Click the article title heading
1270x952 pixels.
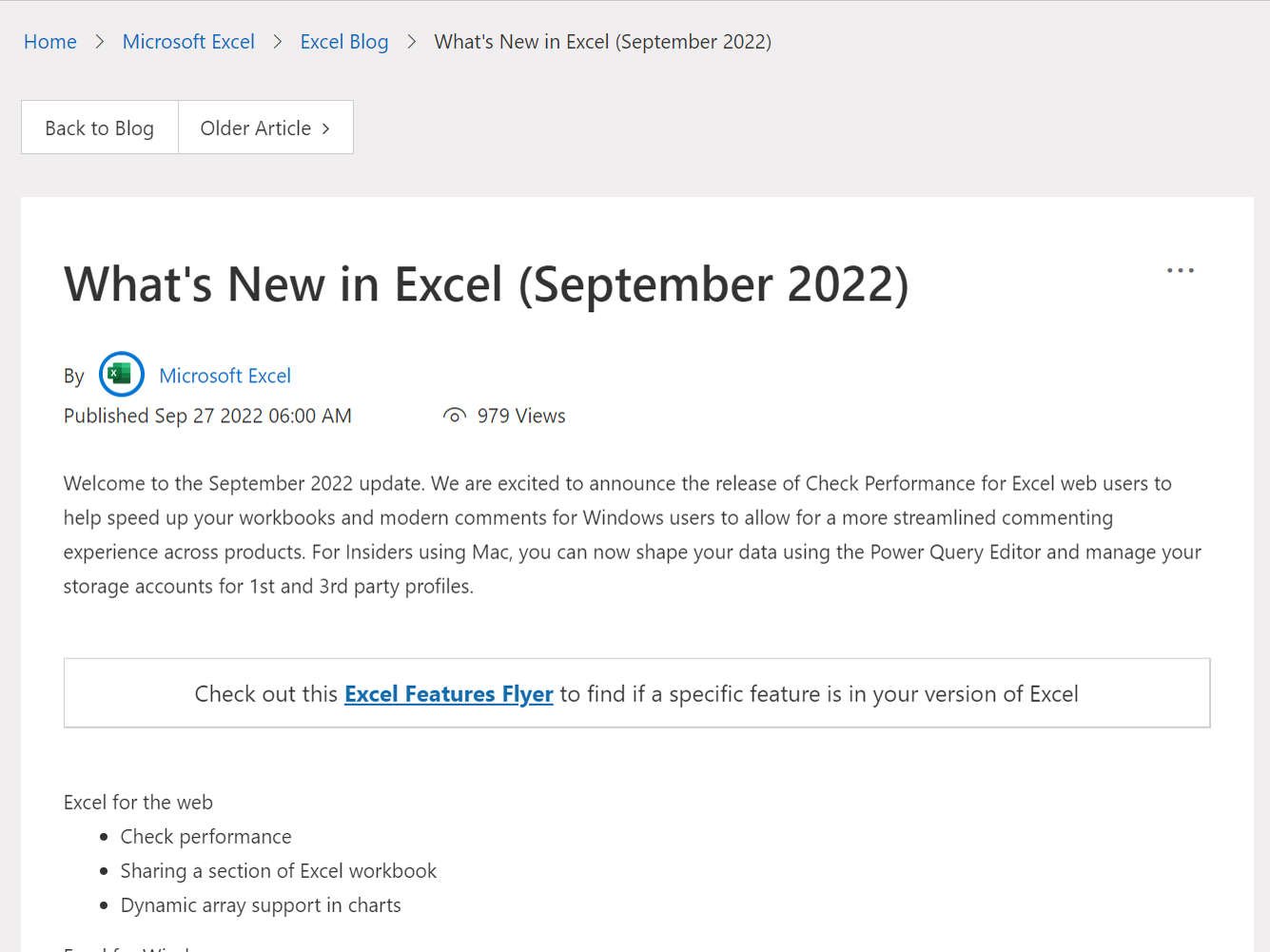coord(485,284)
